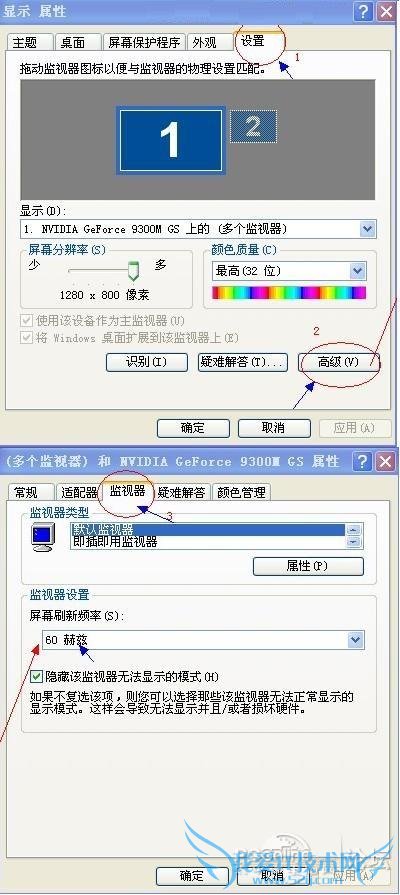Expand 屏幕刷新频率 dropdown showing 60 赫兹
The width and height of the screenshot is (400, 895).
point(203,640)
